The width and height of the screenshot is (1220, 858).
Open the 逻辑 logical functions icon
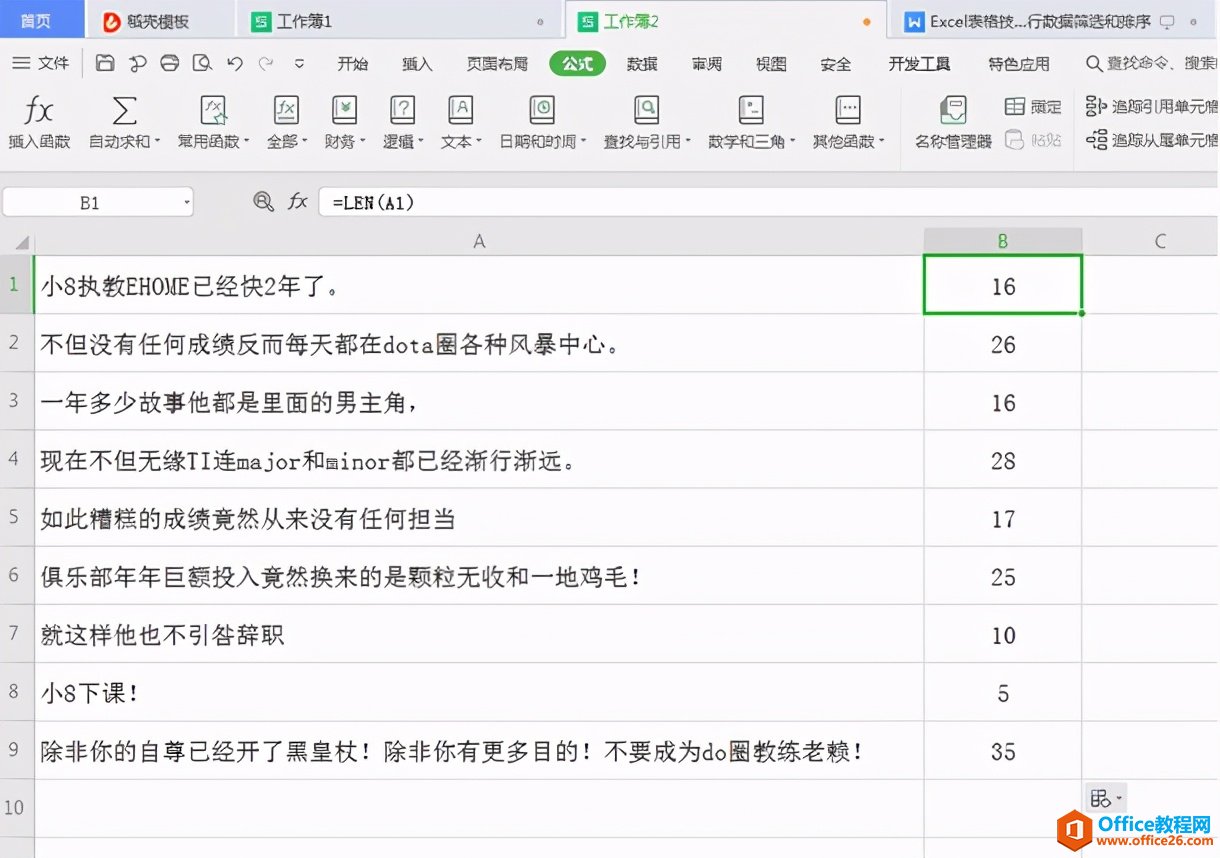(x=402, y=110)
